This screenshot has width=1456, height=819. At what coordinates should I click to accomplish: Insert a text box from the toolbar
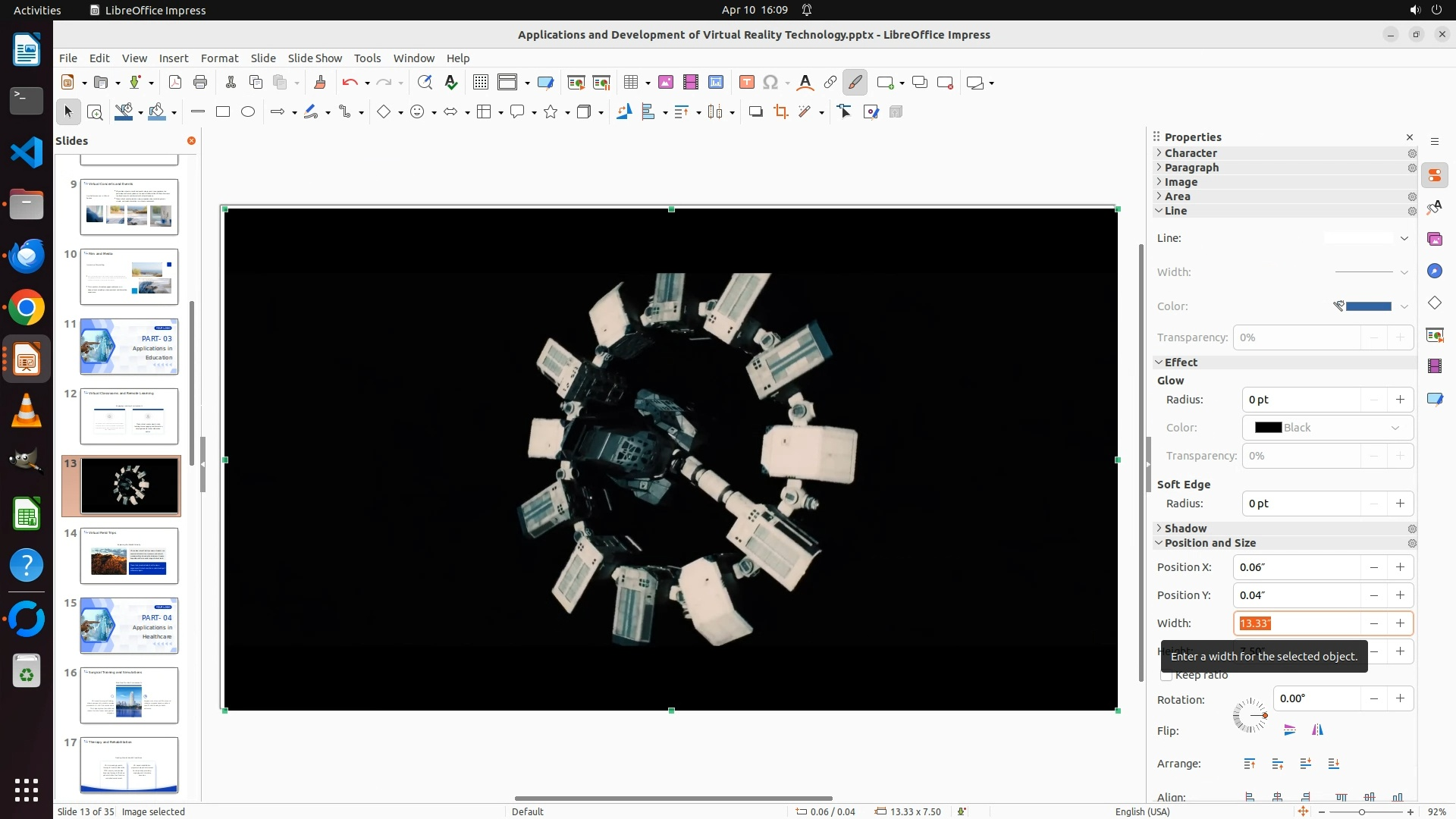pyautogui.click(x=746, y=83)
